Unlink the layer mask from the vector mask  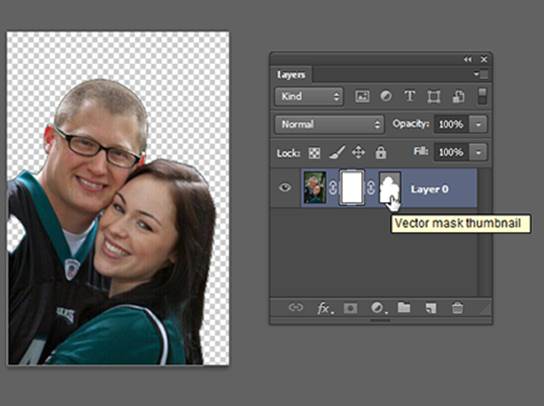coord(371,188)
